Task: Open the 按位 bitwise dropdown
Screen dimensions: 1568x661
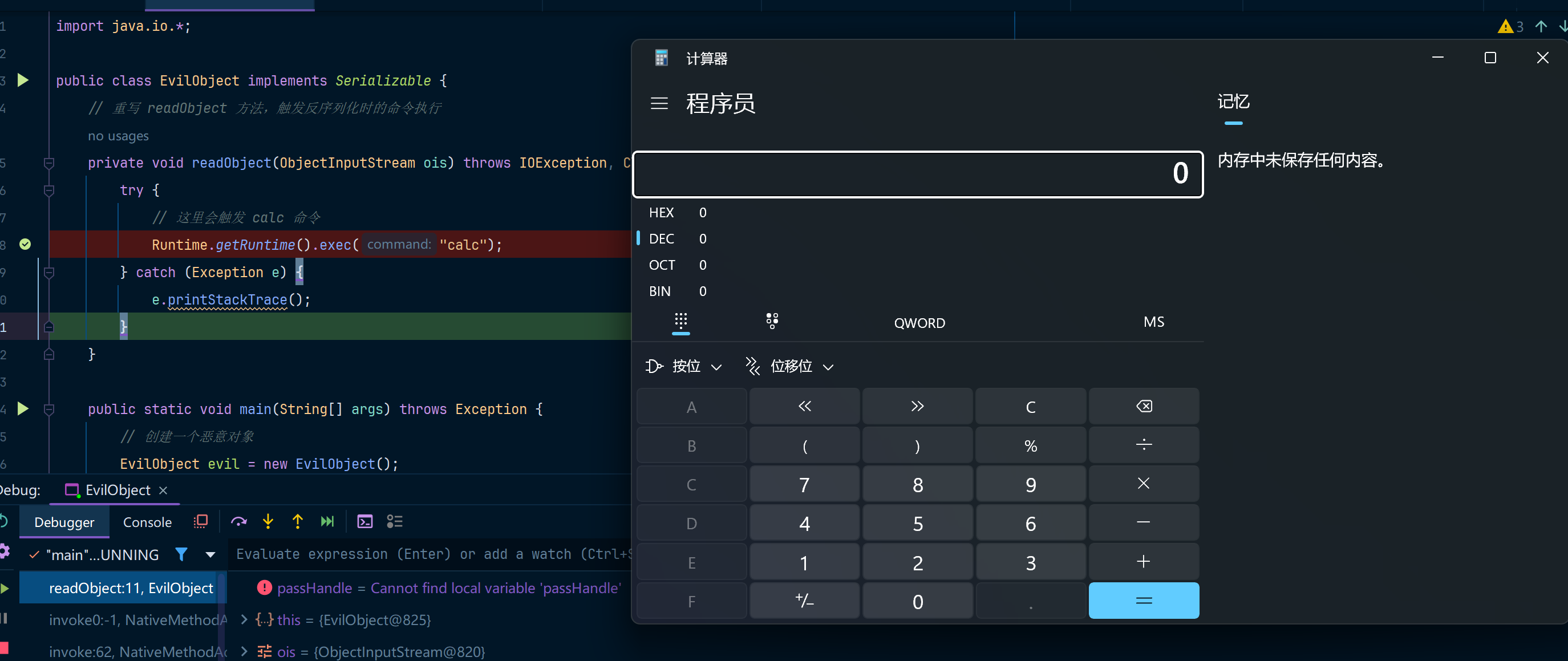Action: 684,366
